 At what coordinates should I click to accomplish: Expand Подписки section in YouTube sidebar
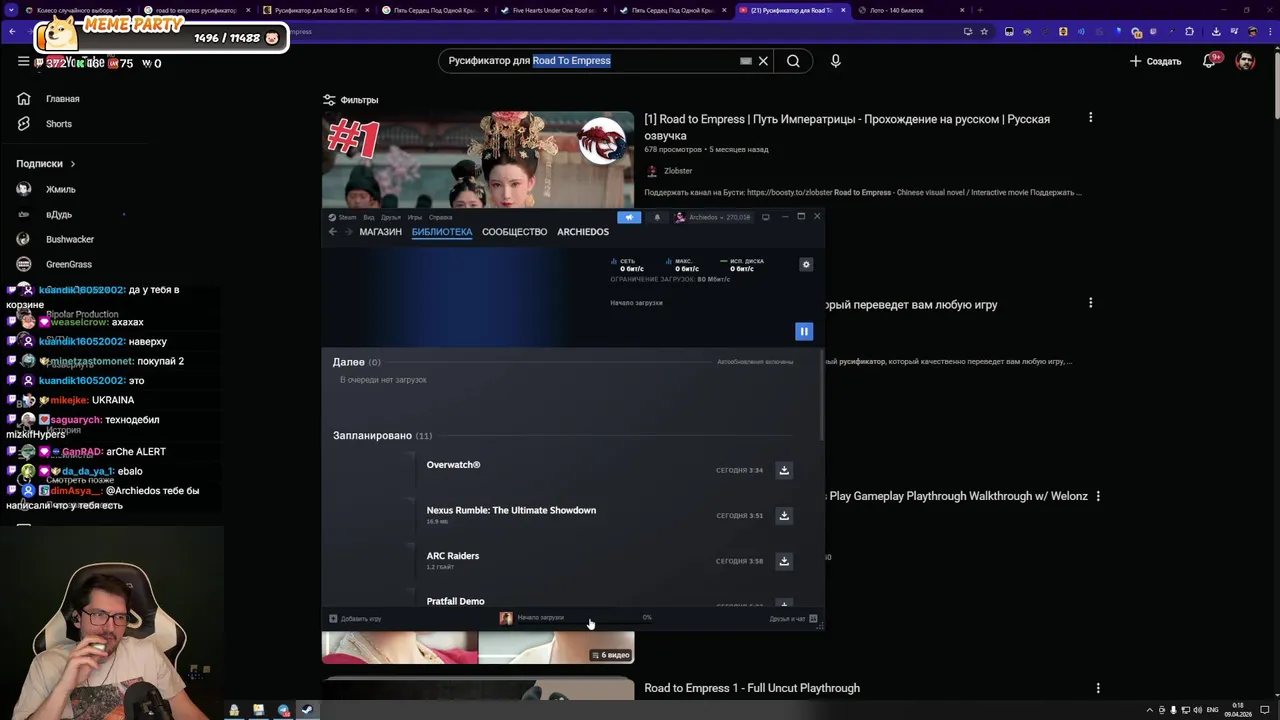tap(45, 164)
